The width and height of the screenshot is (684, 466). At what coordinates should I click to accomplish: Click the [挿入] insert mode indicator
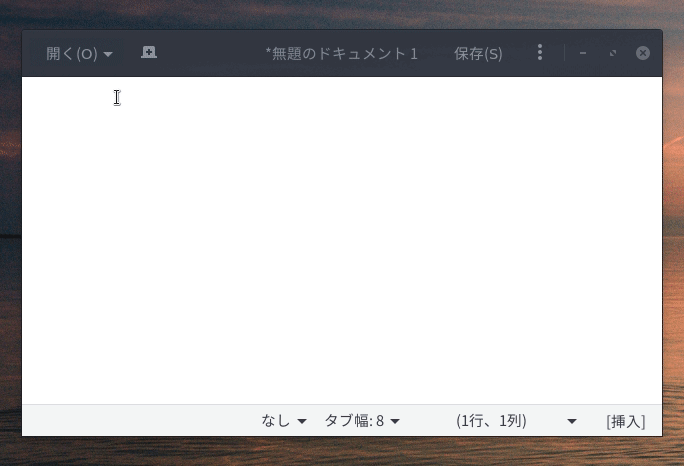pos(626,421)
